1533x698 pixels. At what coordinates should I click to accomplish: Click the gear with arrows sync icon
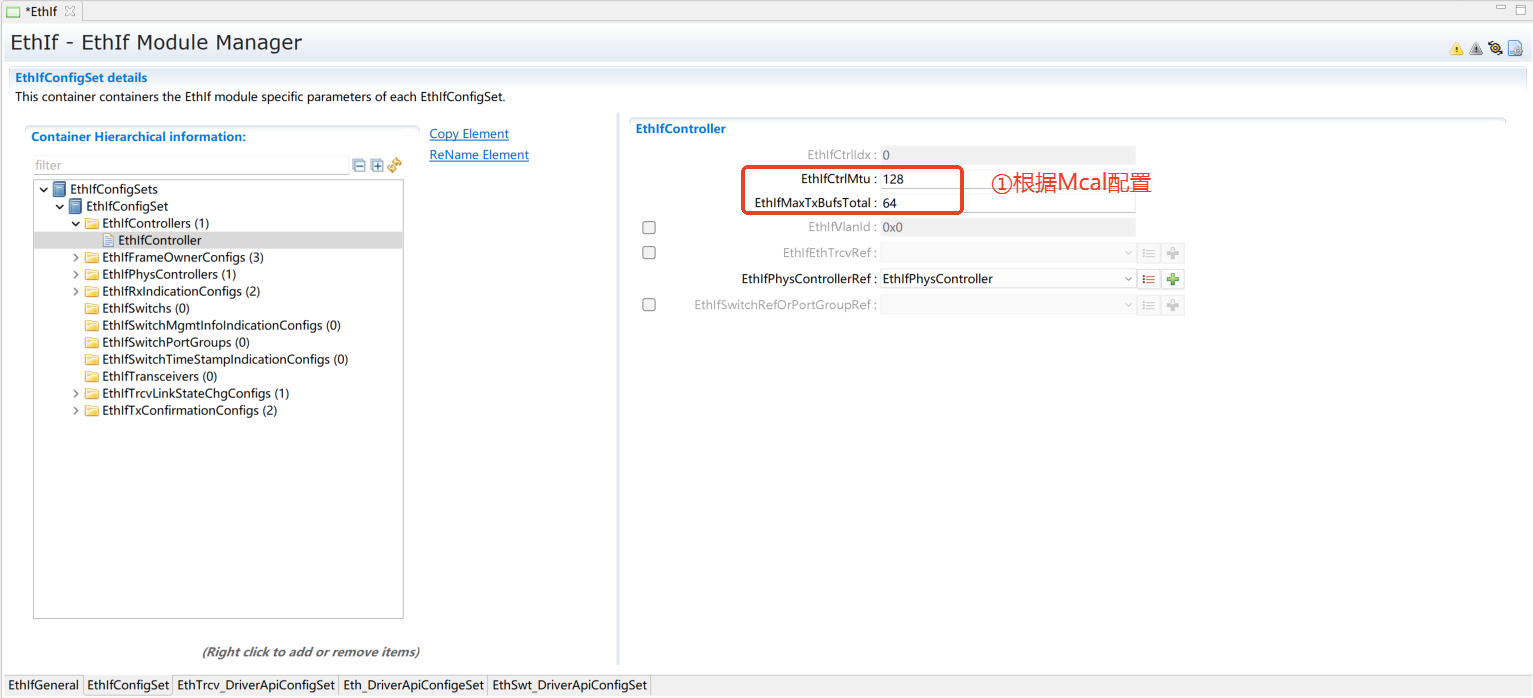click(1495, 48)
